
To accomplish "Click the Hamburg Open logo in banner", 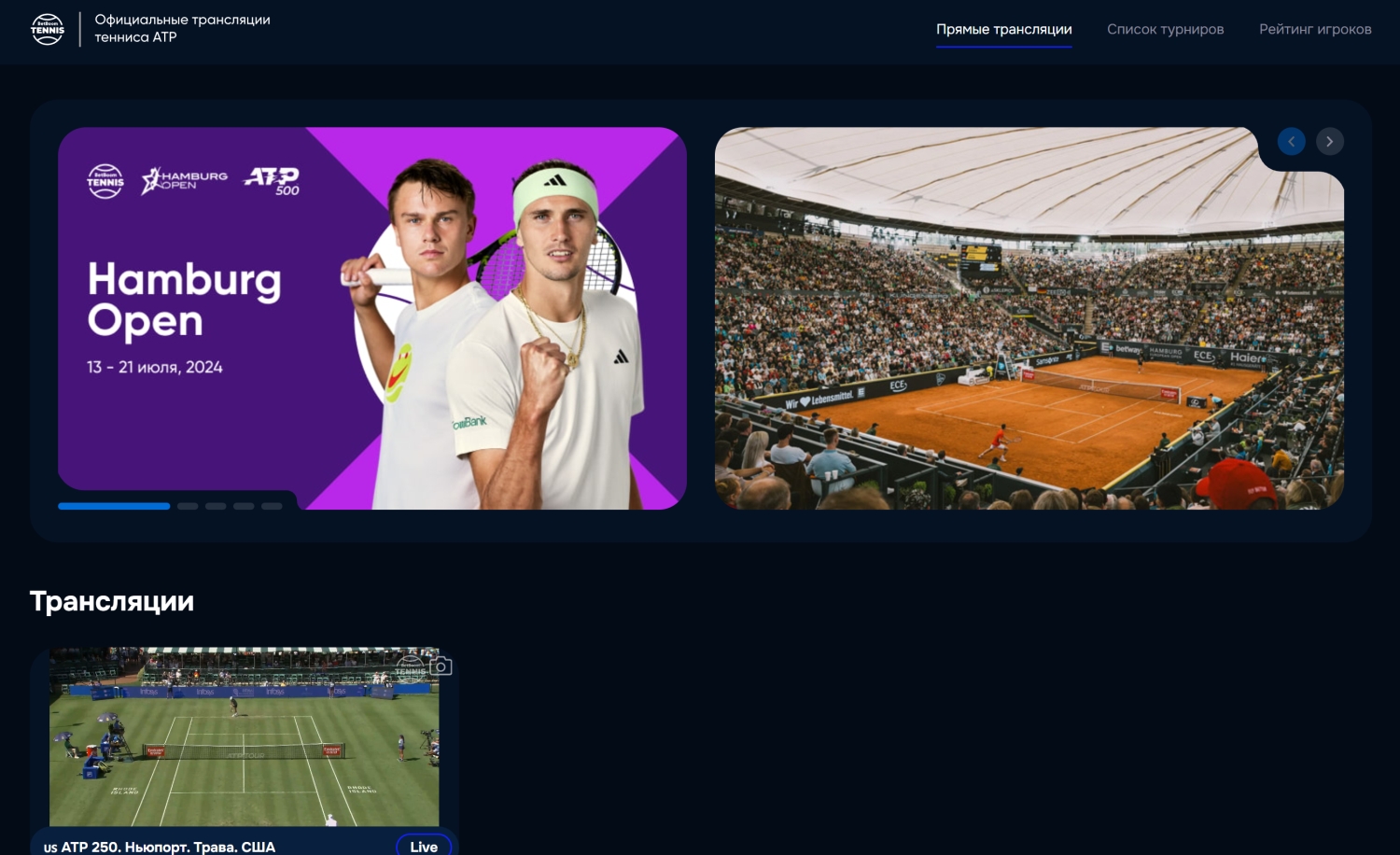I will click(185, 180).
